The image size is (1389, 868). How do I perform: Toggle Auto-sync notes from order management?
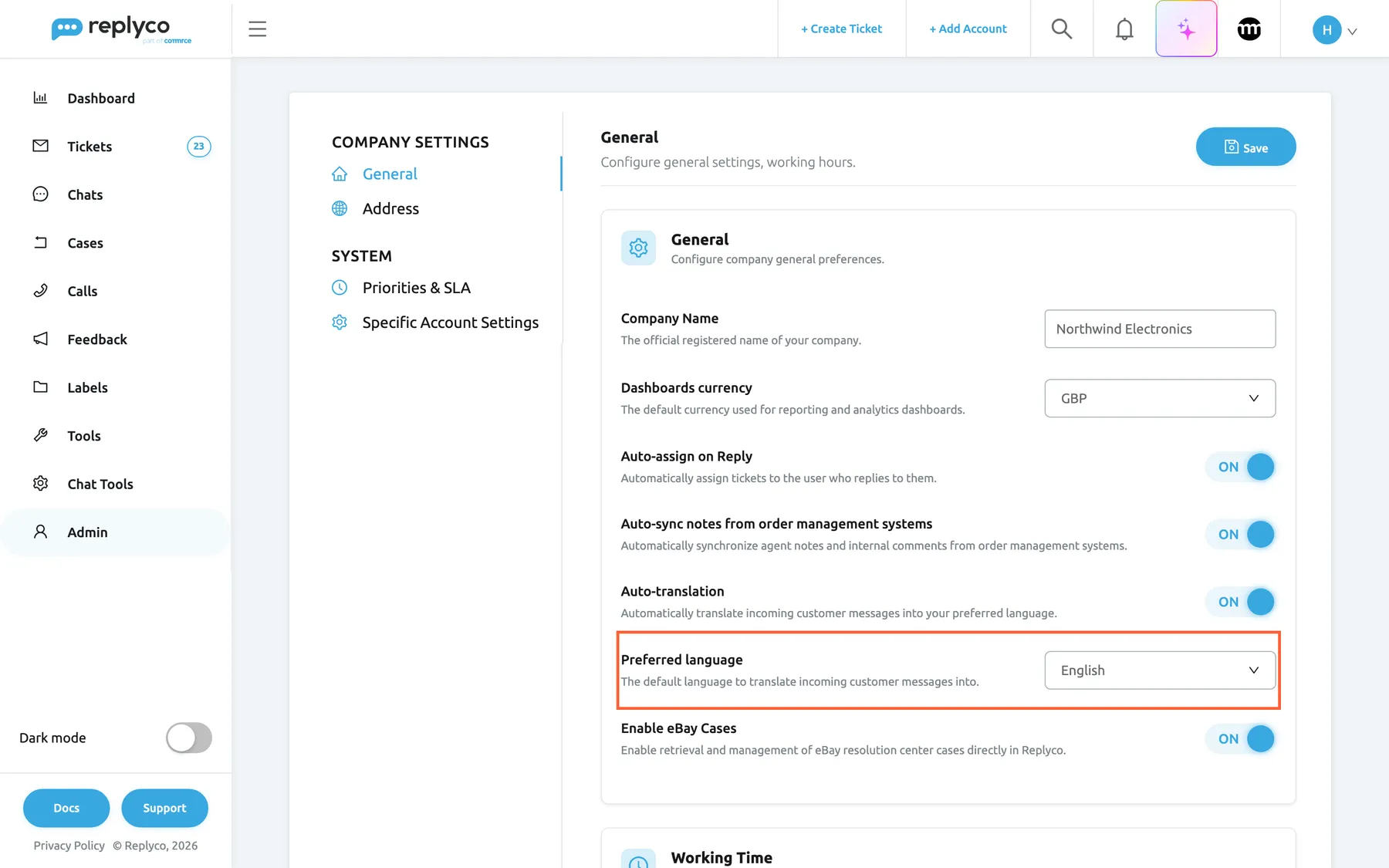(x=1240, y=535)
